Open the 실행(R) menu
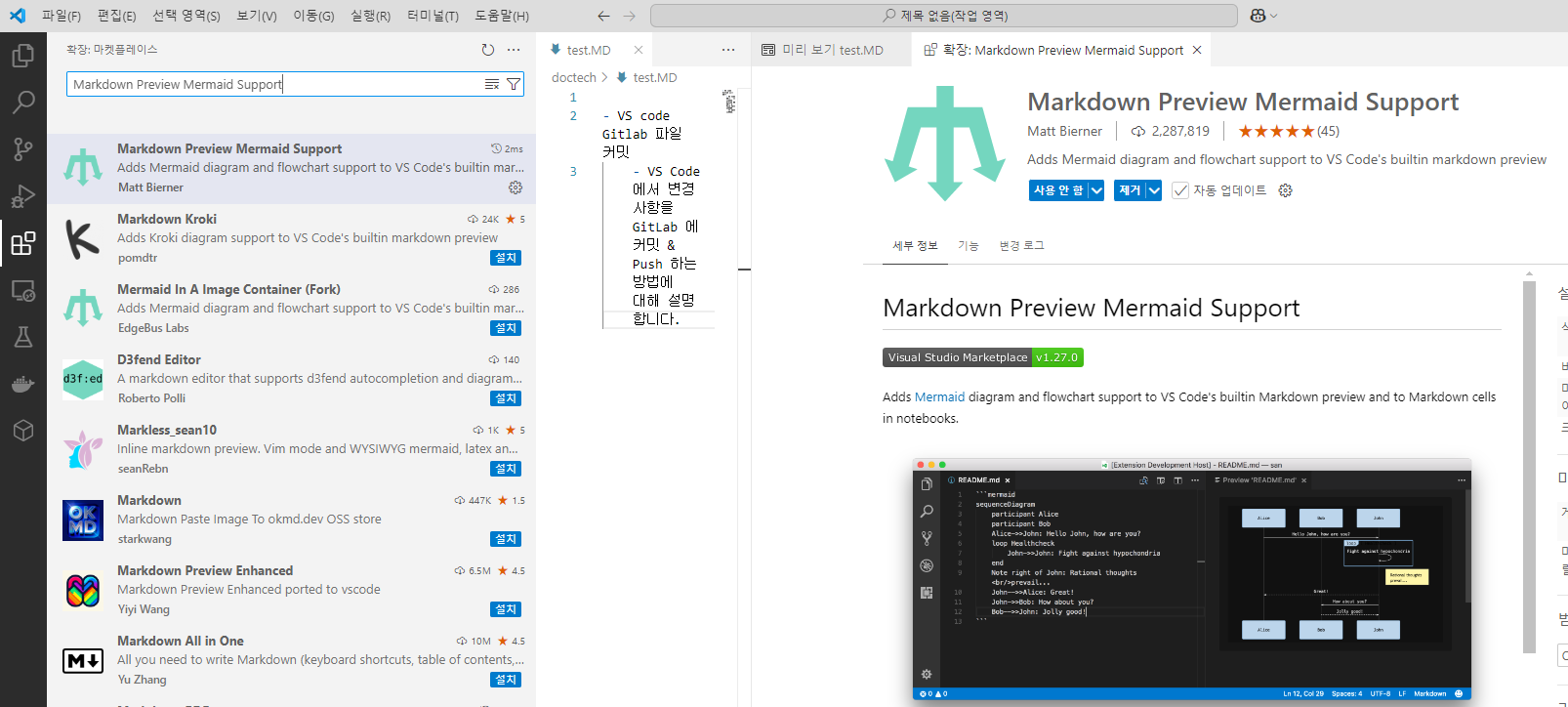 point(370,16)
